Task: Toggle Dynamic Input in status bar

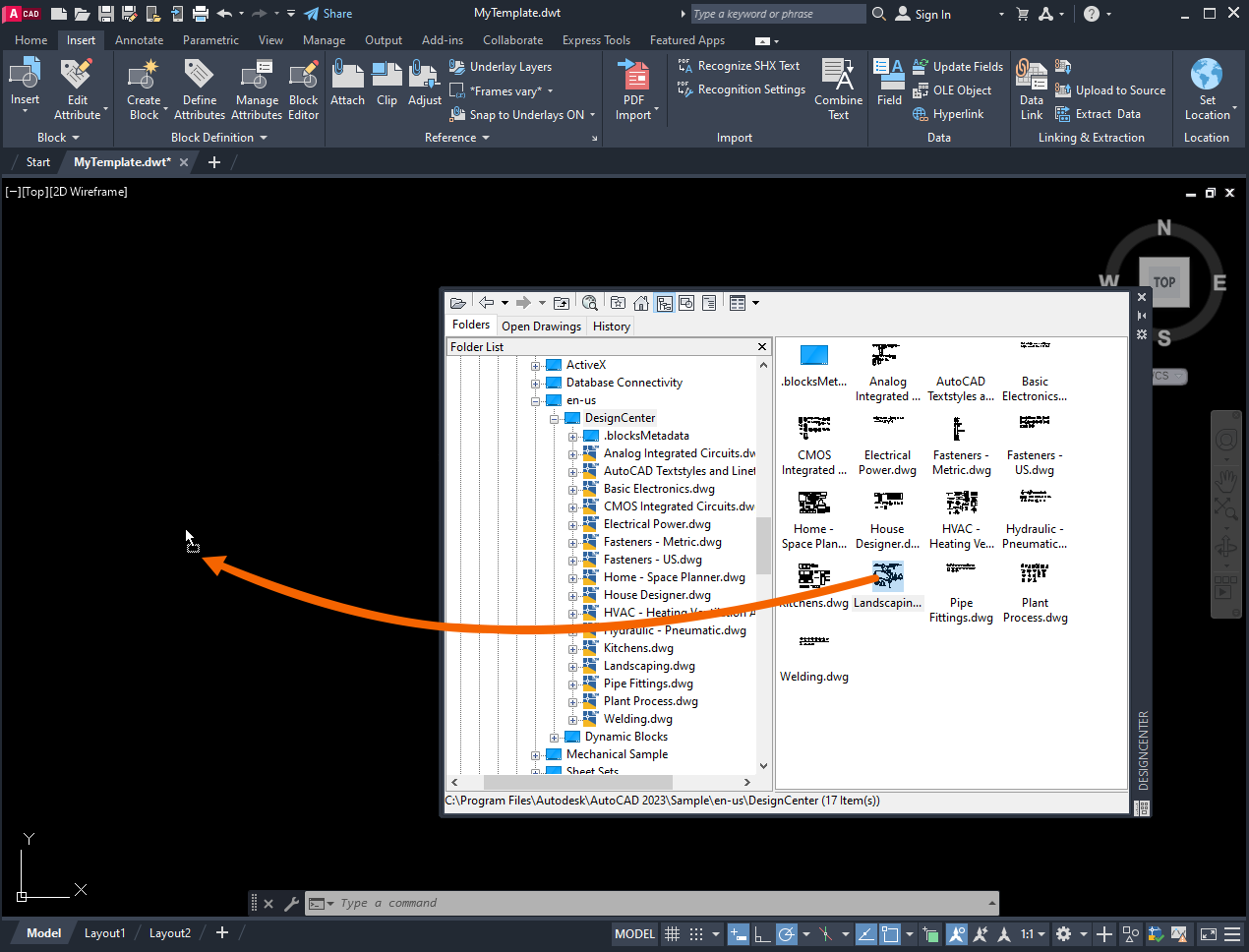Action: (739, 933)
